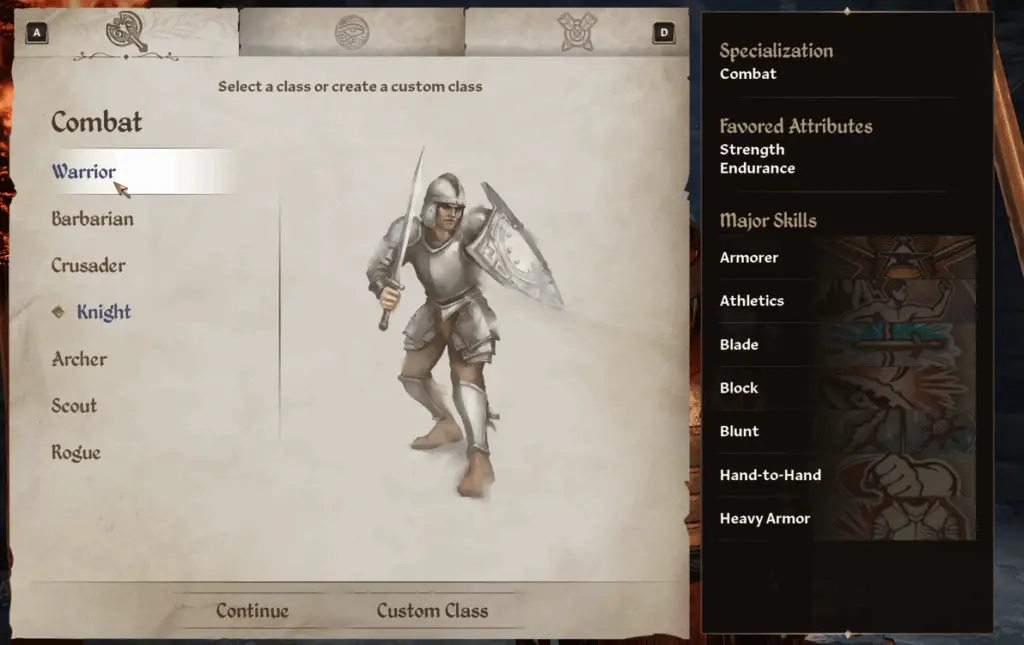
Task: Click the Hand-to-Hand fist artwork
Action: coord(900,475)
